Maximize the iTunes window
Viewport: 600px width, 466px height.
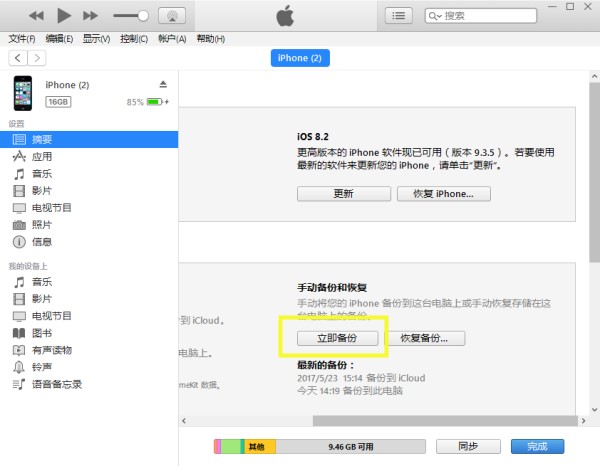(570, 7)
